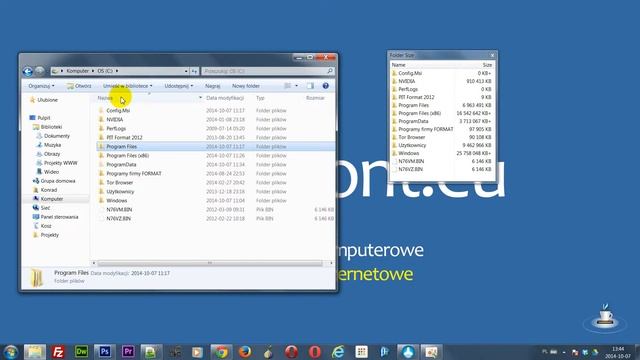Click the coffee cup desktop gadget icon
The image size is (640, 360).
tap(605, 317)
